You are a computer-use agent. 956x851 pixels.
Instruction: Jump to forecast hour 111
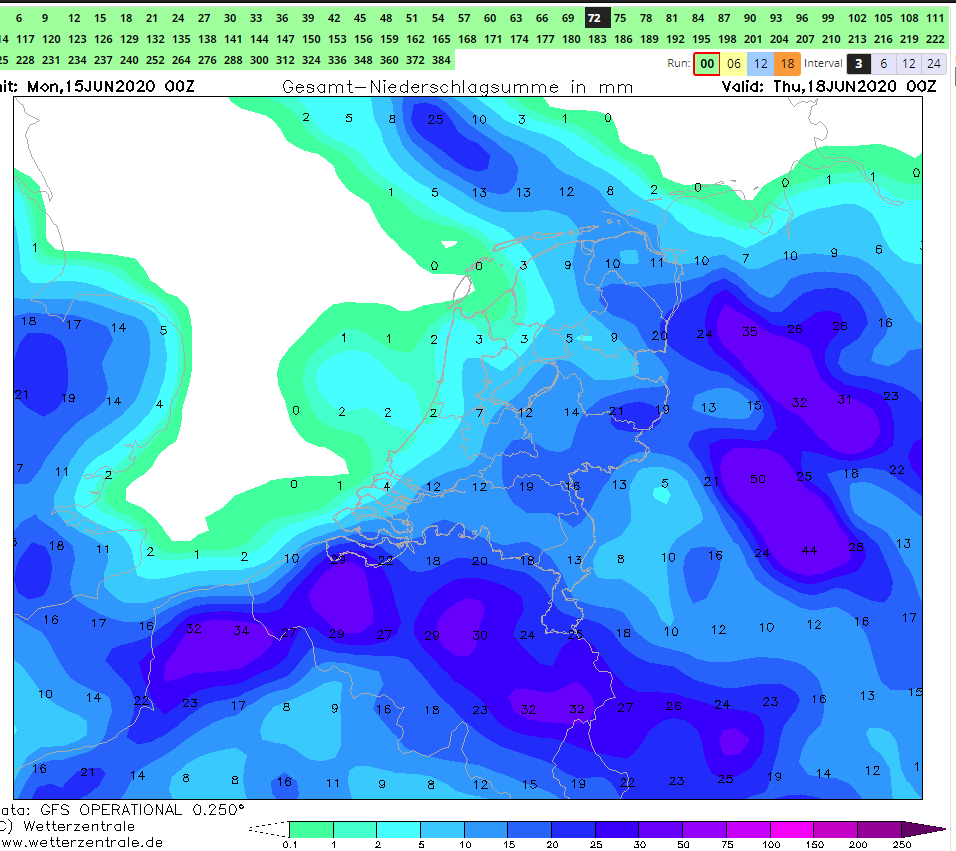[935, 18]
